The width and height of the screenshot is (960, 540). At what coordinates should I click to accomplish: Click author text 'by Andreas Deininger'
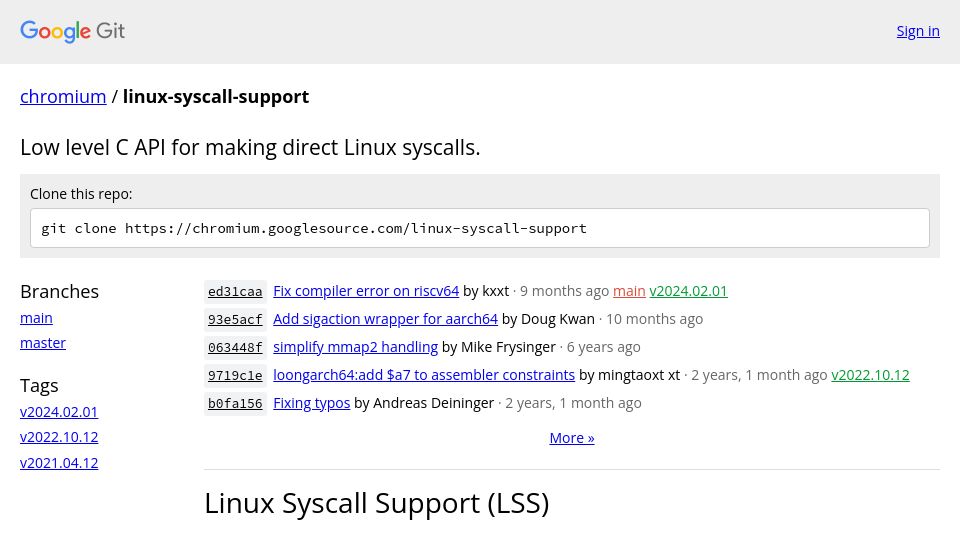(x=424, y=403)
